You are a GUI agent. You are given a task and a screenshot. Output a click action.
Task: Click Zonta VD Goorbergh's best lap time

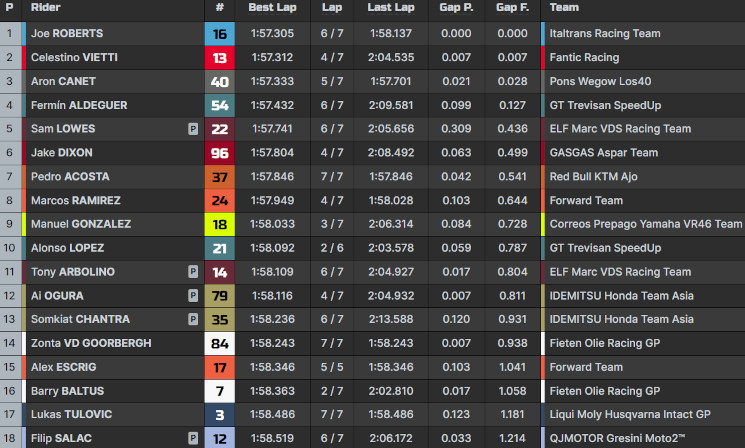tap(271, 343)
